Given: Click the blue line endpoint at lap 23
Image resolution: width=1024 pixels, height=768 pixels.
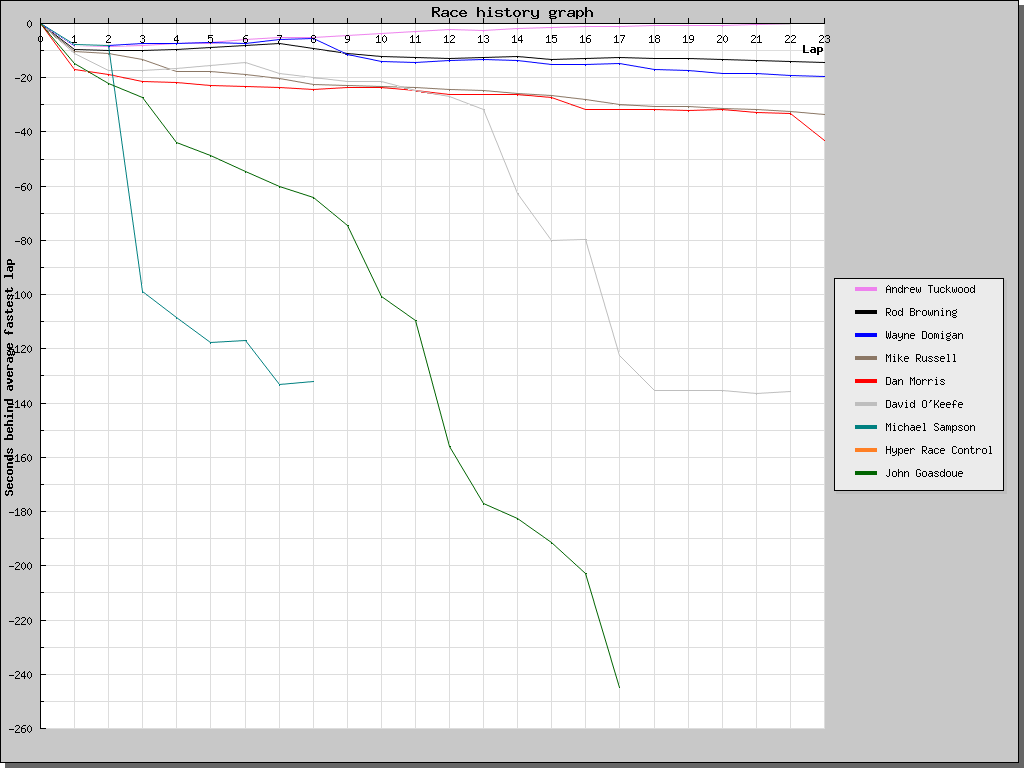Looking at the screenshot, I should tap(824, 76).
